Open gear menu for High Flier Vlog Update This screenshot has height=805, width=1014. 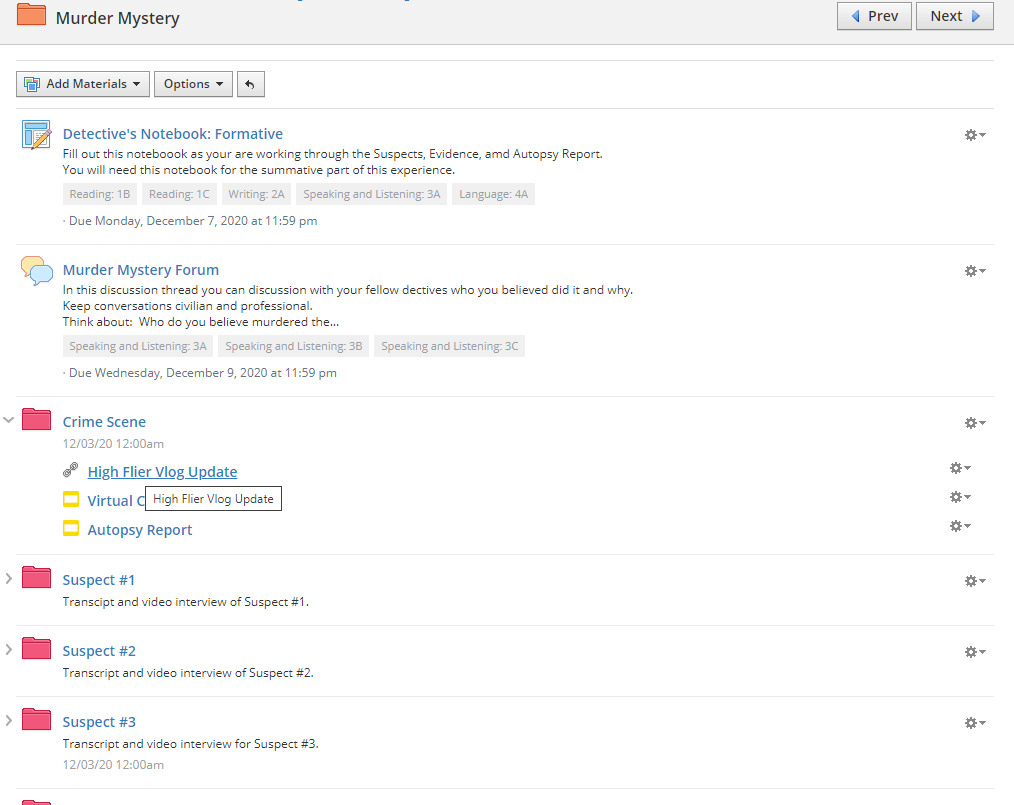click(x=960, y=467)
